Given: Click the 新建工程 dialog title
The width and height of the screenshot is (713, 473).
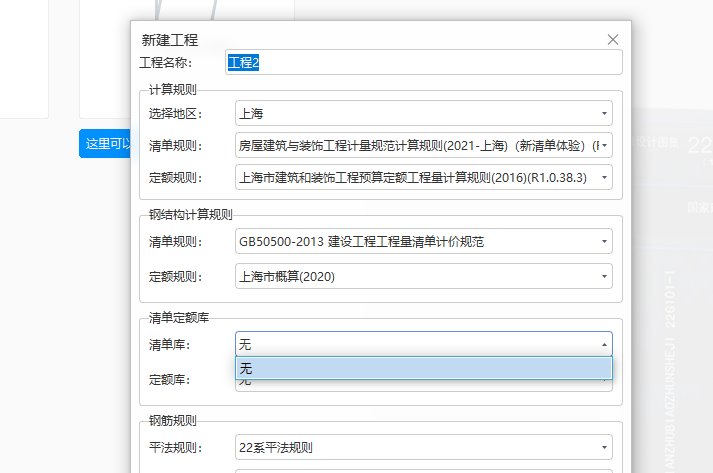Looking at the screenshot, I should tap(170, 40).
